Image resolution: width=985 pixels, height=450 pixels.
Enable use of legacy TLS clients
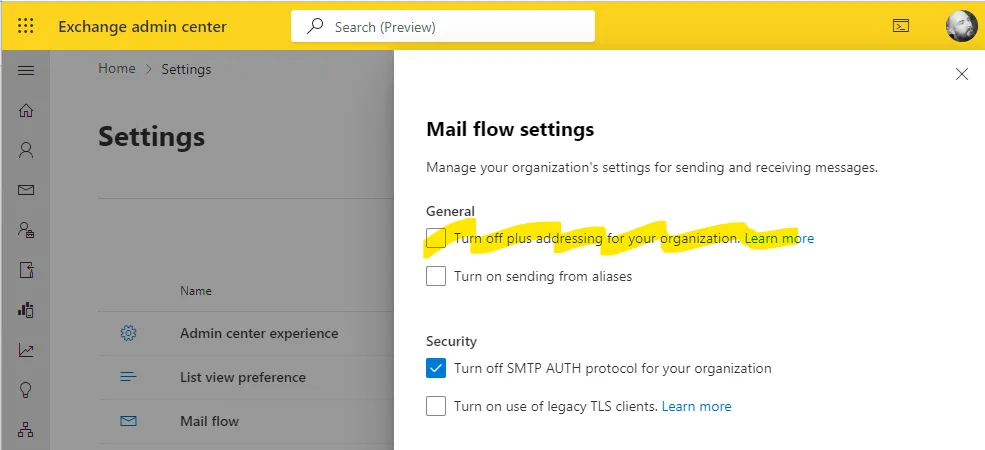click(436, 406)
